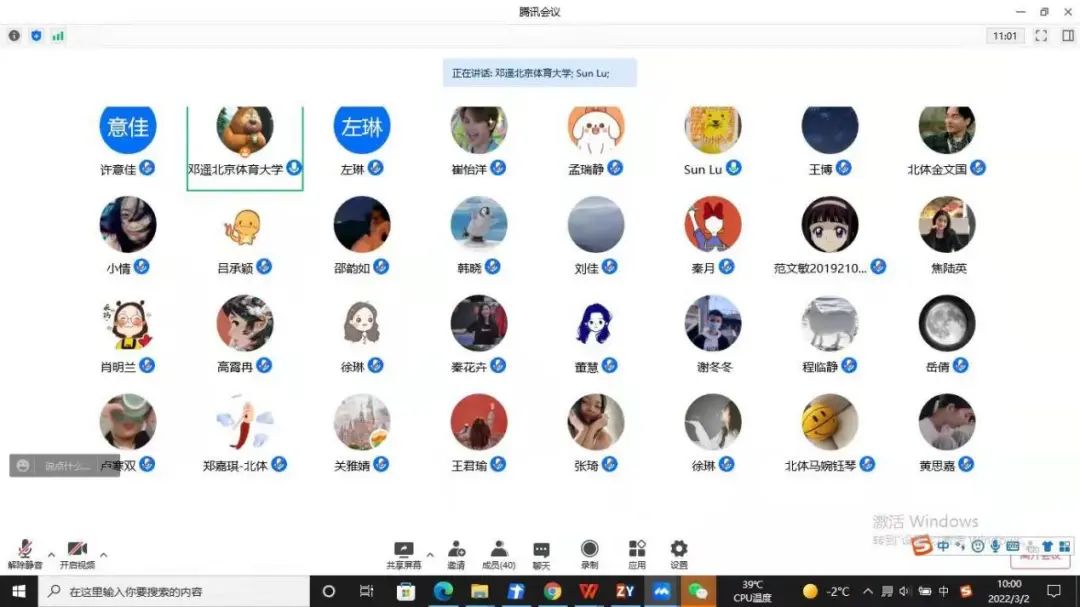Enter fullscreen mode icon
Image resolution: width=1080 pixels, height=607 pixels.
pos(1041,36)
